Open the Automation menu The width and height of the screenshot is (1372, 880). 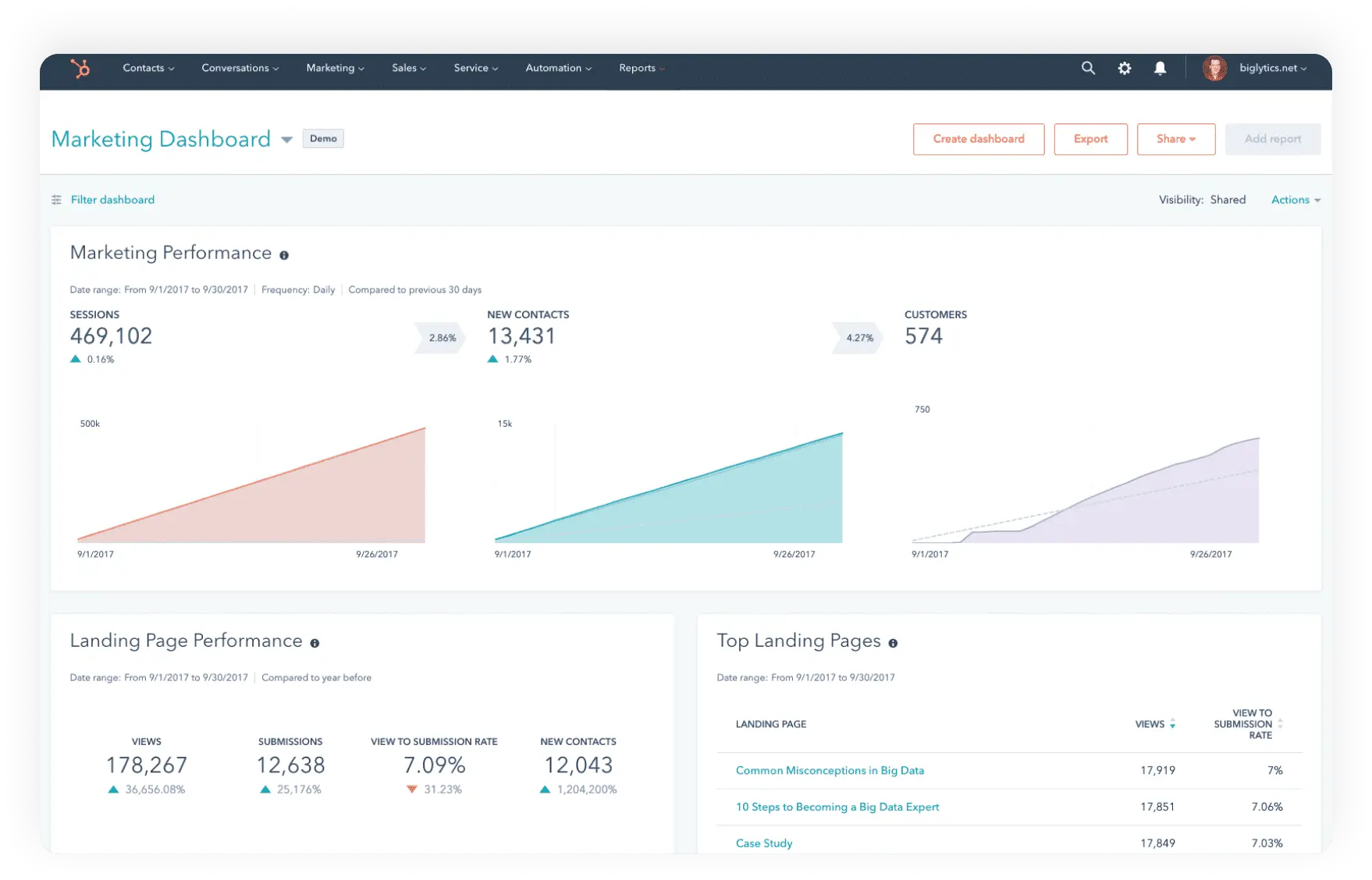pos(557,69)
